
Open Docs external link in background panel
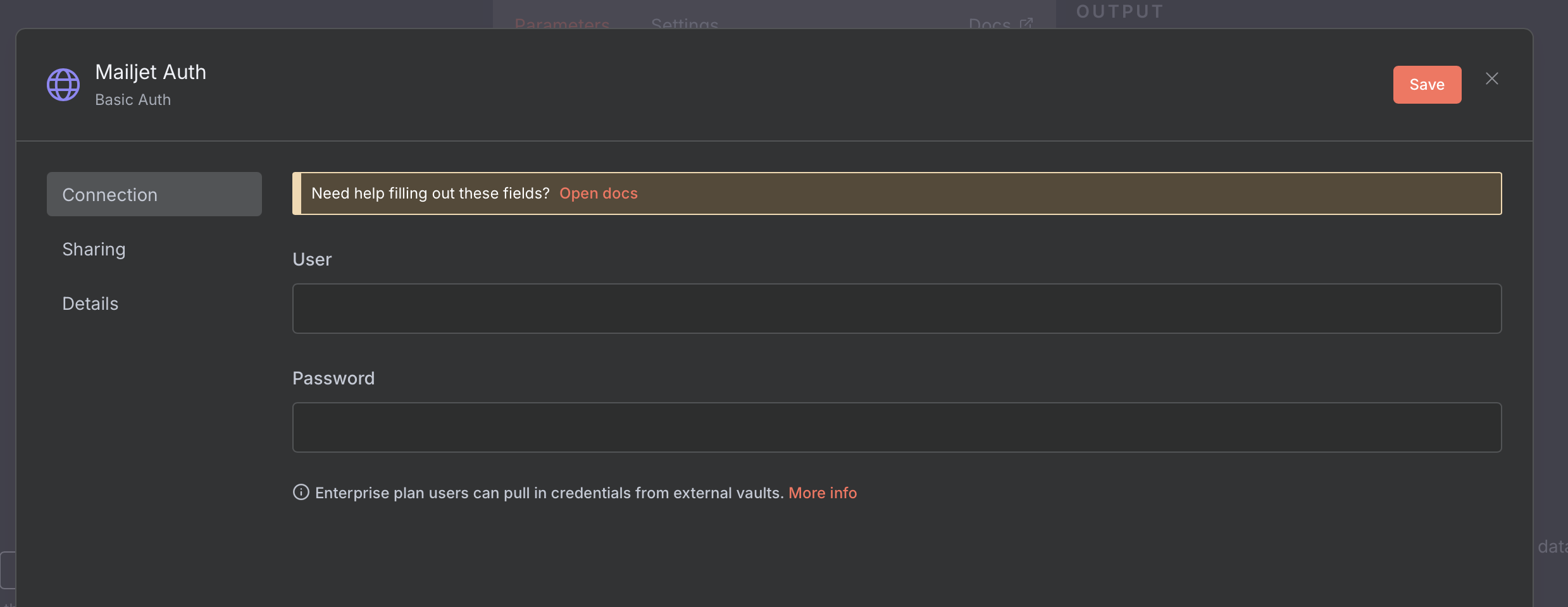click(1000, 24)
